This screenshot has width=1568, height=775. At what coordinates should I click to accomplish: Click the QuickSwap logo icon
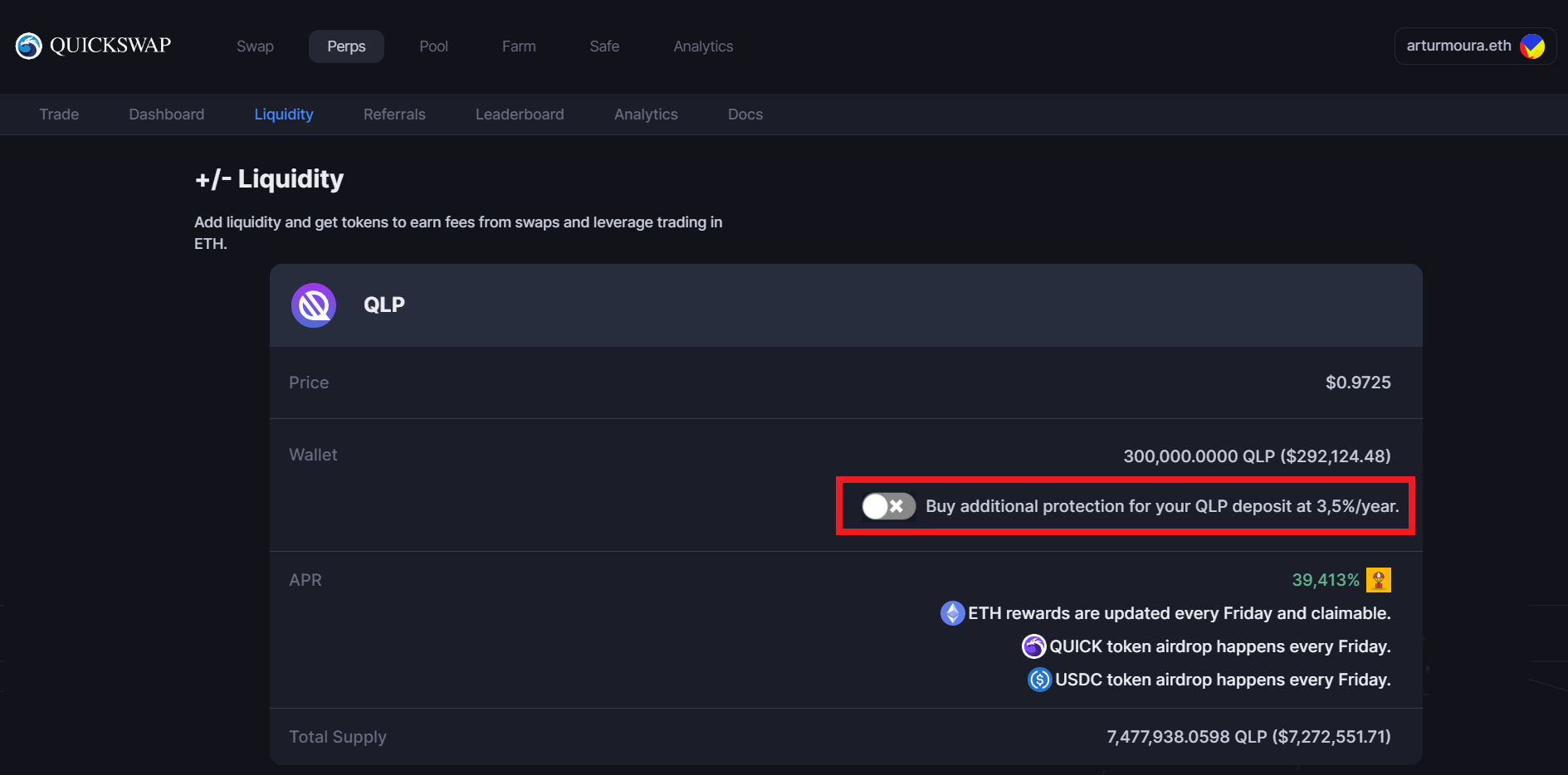29,46
